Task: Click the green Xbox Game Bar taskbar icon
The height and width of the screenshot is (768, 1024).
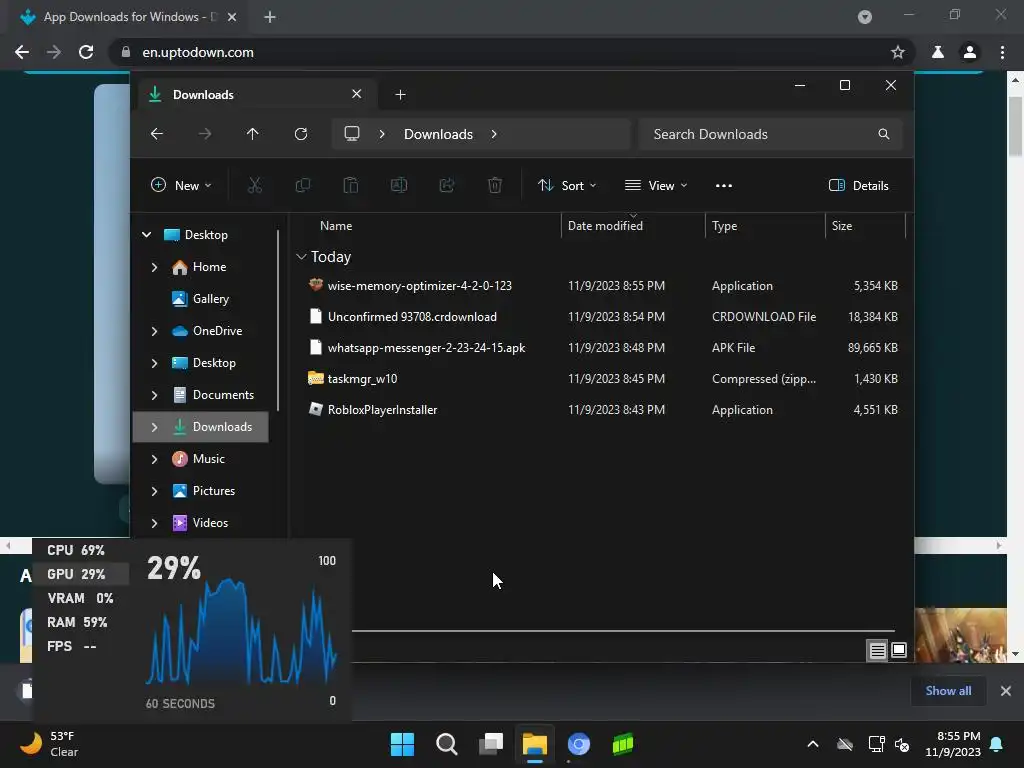Action: pyautogui.click(x=623, y=744)
